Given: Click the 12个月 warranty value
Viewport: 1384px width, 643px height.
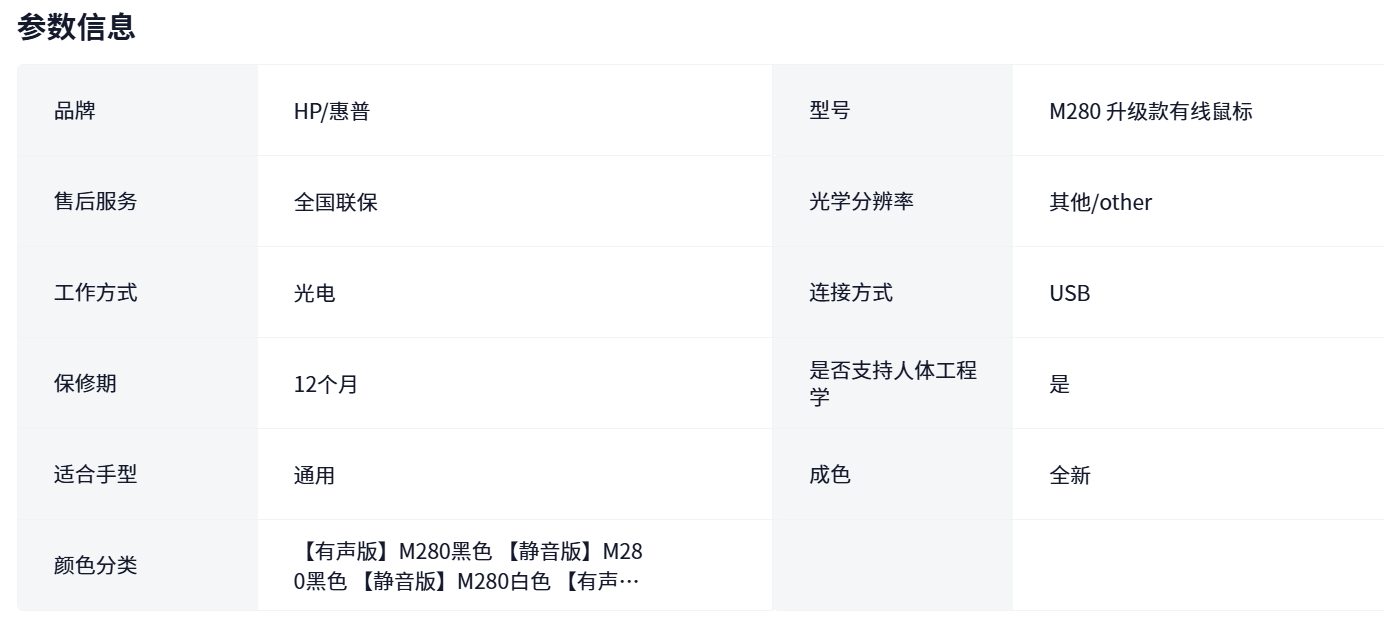Looking at the screenshot, I should point(325,384).
